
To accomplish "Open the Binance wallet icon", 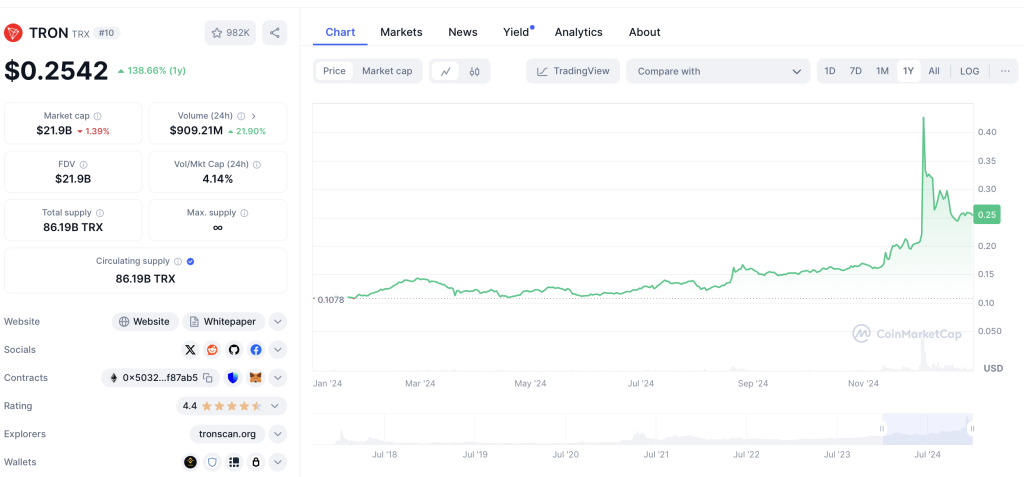I will tap(190, 462).
